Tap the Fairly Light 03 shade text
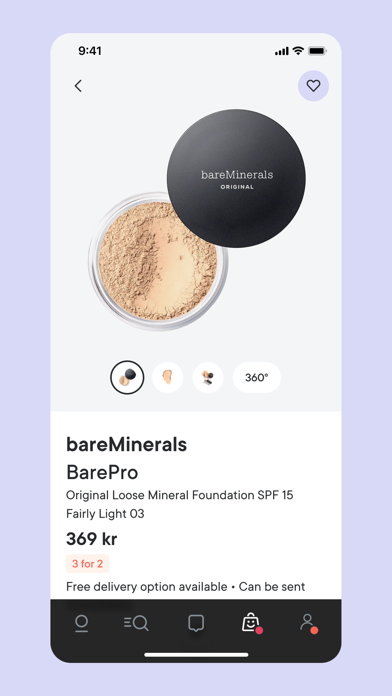392x696 pixels. point(105,514)
